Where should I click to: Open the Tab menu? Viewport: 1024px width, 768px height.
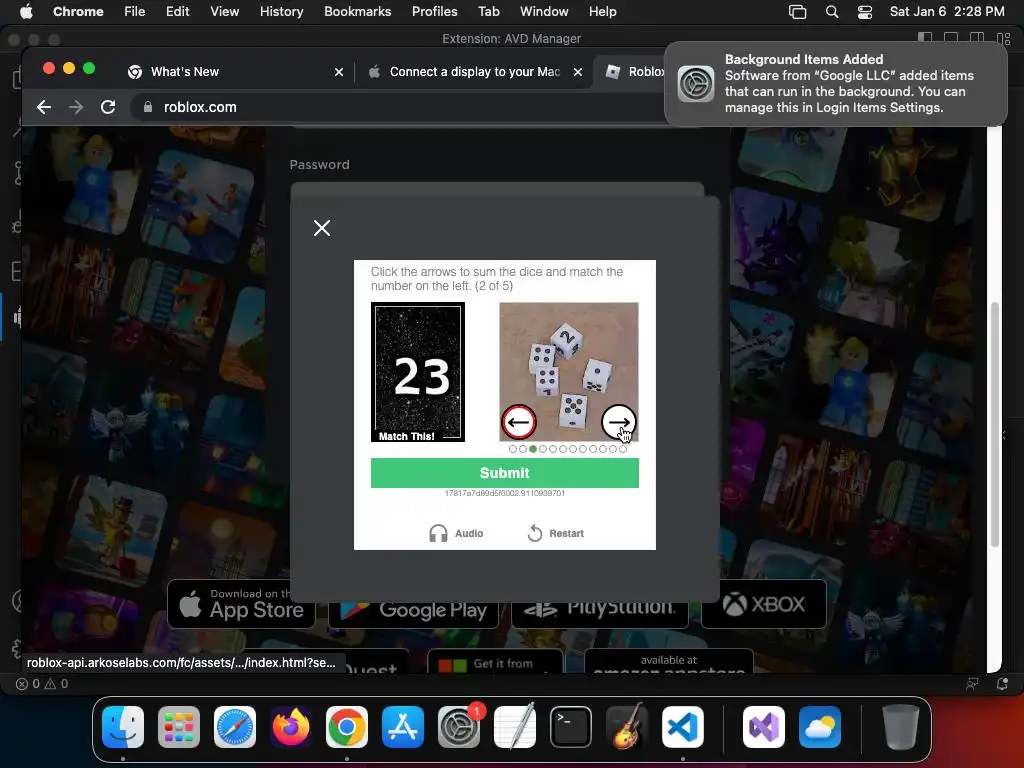488,11
